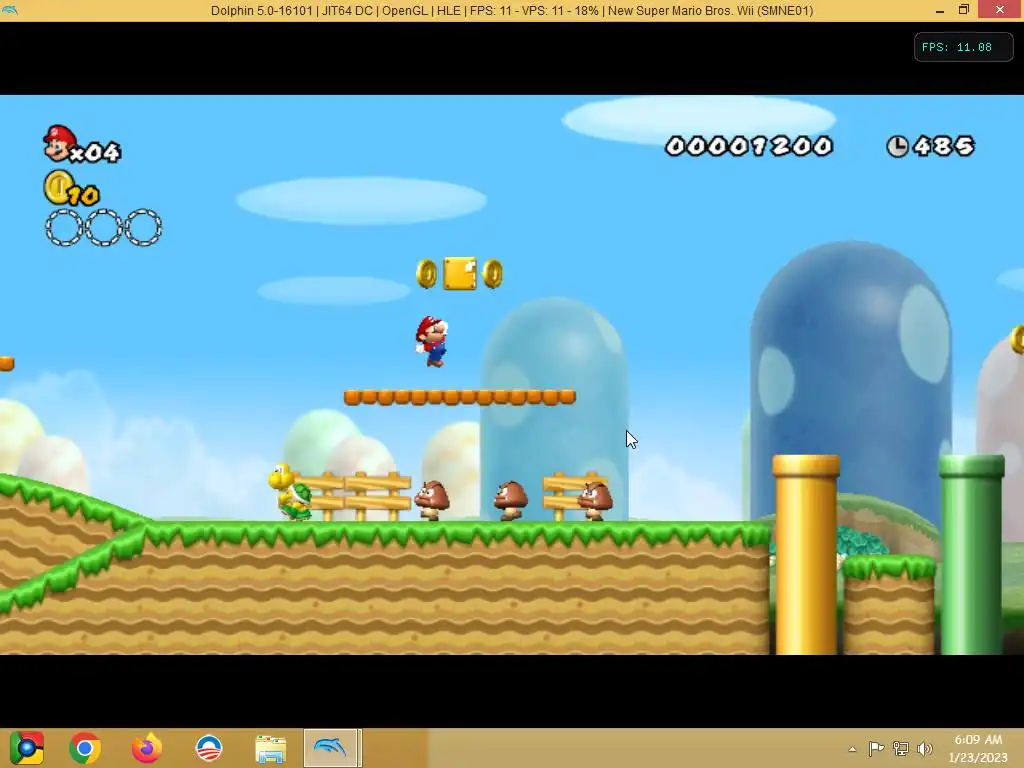The height and width of the screenshot is (768, 1024).
Task: Open the volume speaker tray icon
Action: (x=925, y=748)
